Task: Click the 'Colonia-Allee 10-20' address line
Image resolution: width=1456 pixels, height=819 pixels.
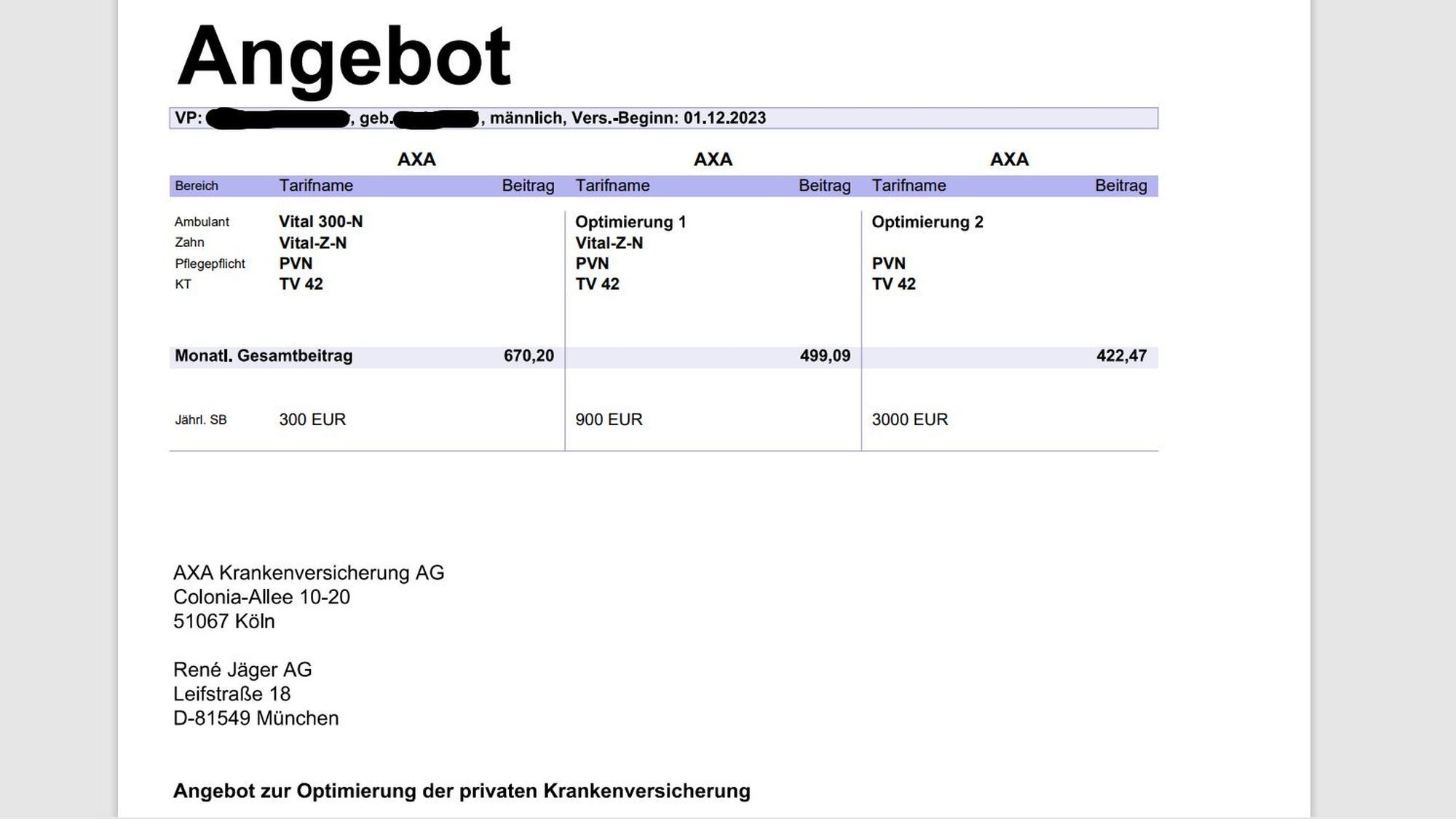Action: pos(261,597)
